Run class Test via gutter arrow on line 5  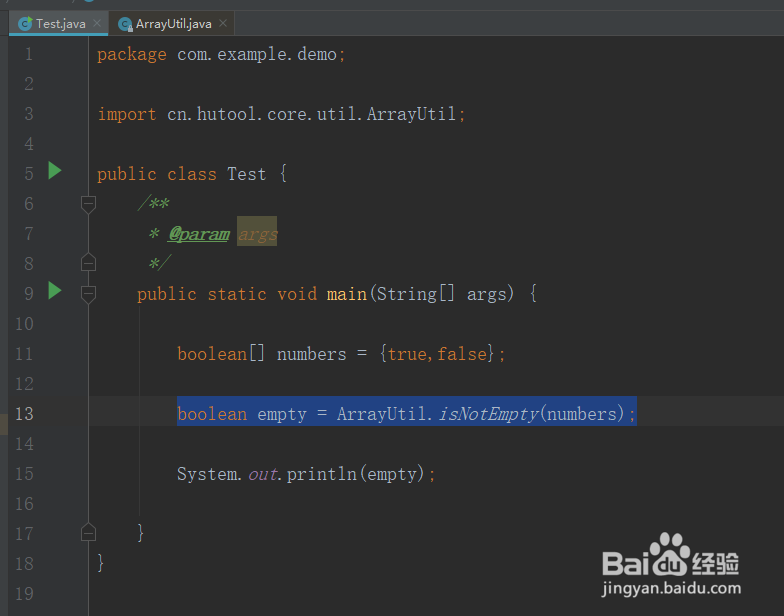tap(54, 170)
